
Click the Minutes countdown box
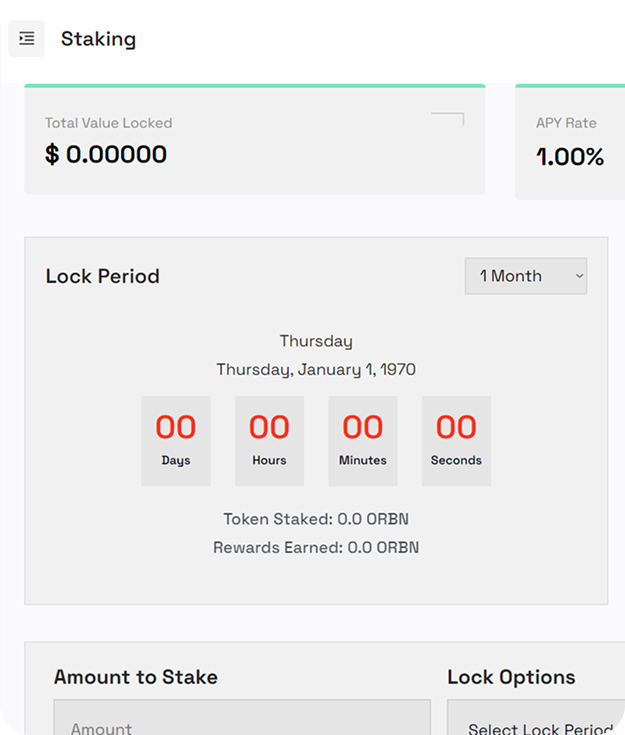[362, 441]
